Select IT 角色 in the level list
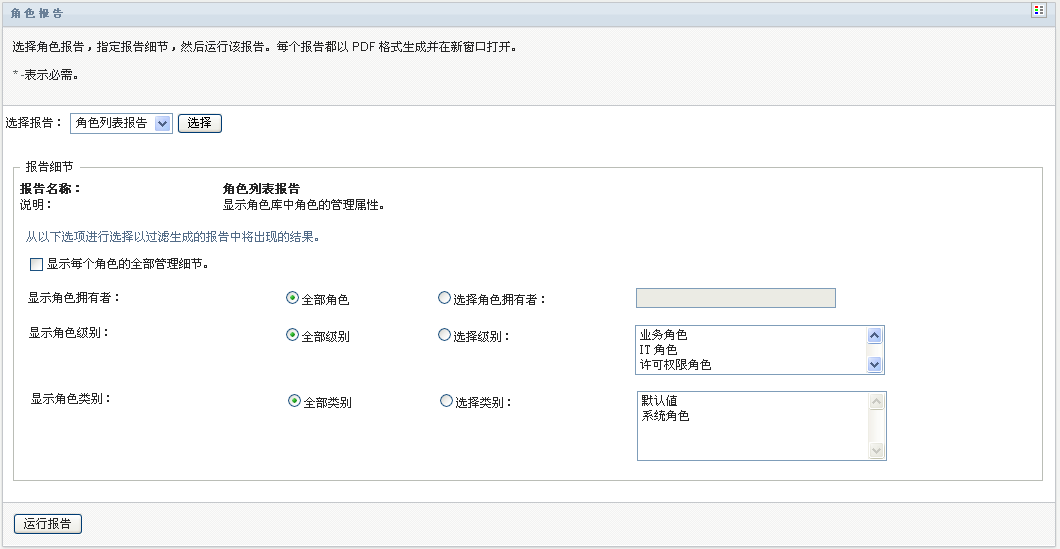The height and width of the screenshot is (549, 1060). [659, 350]
